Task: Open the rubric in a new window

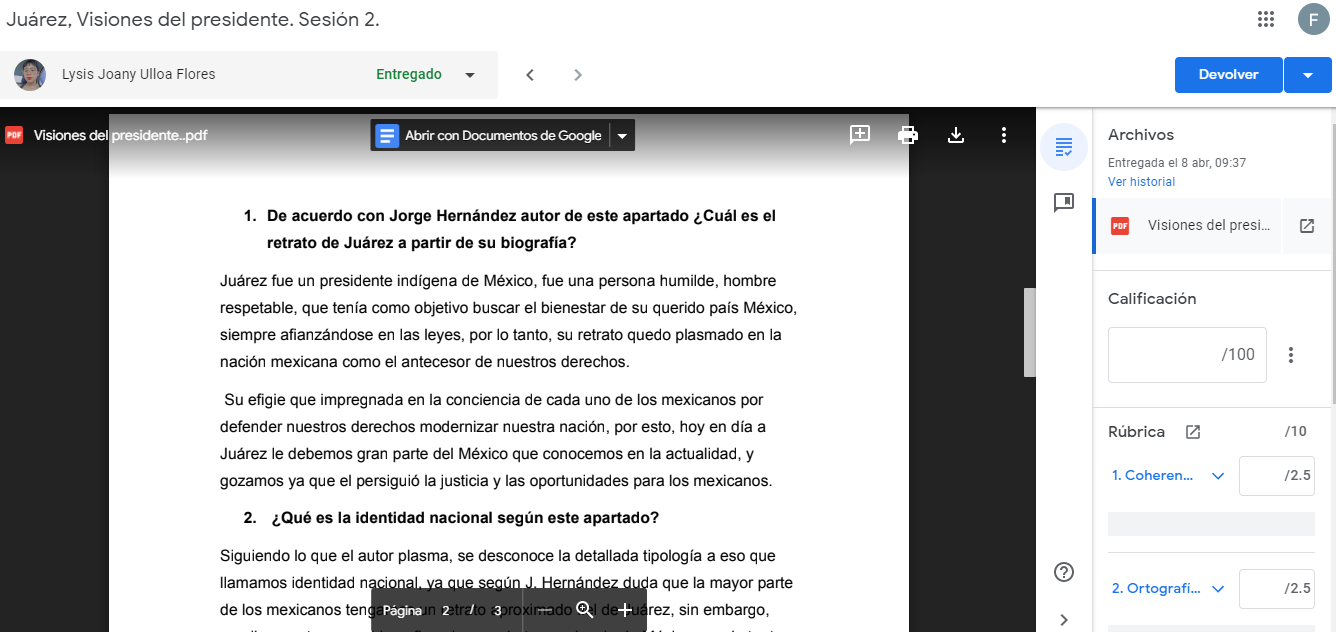Action: 1193,432
